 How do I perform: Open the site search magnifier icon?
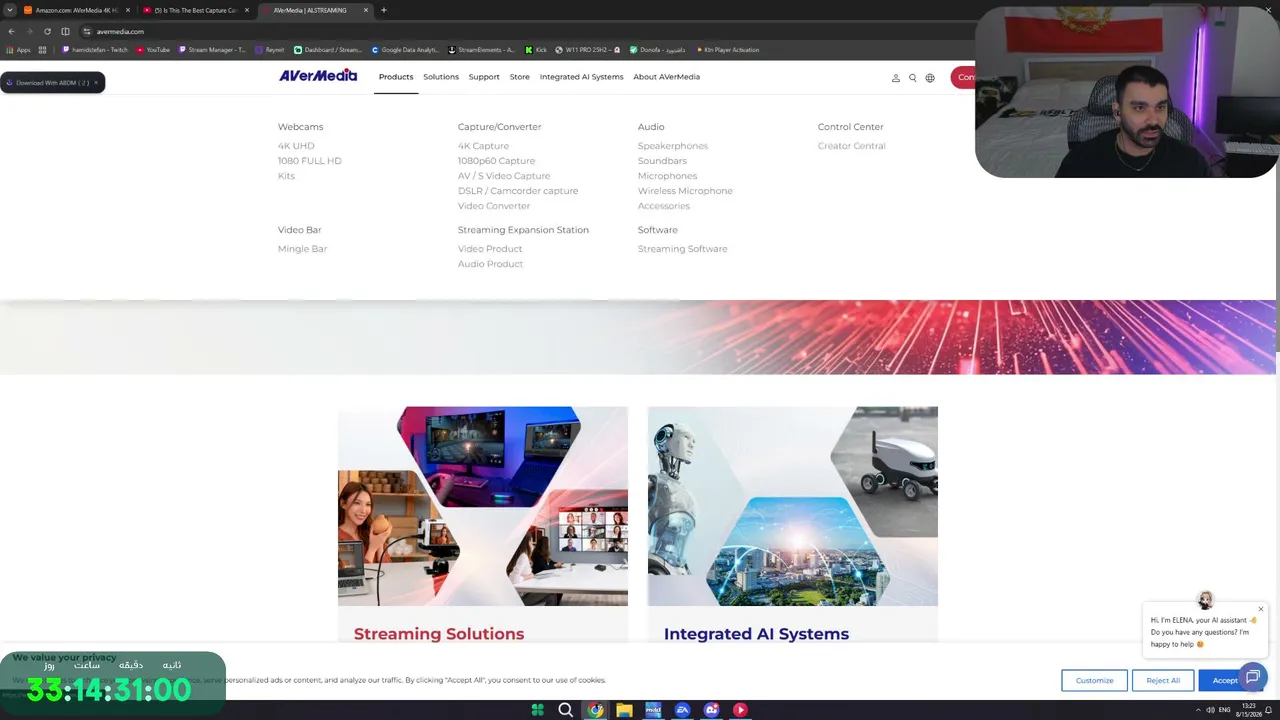[x=912, y=78]
